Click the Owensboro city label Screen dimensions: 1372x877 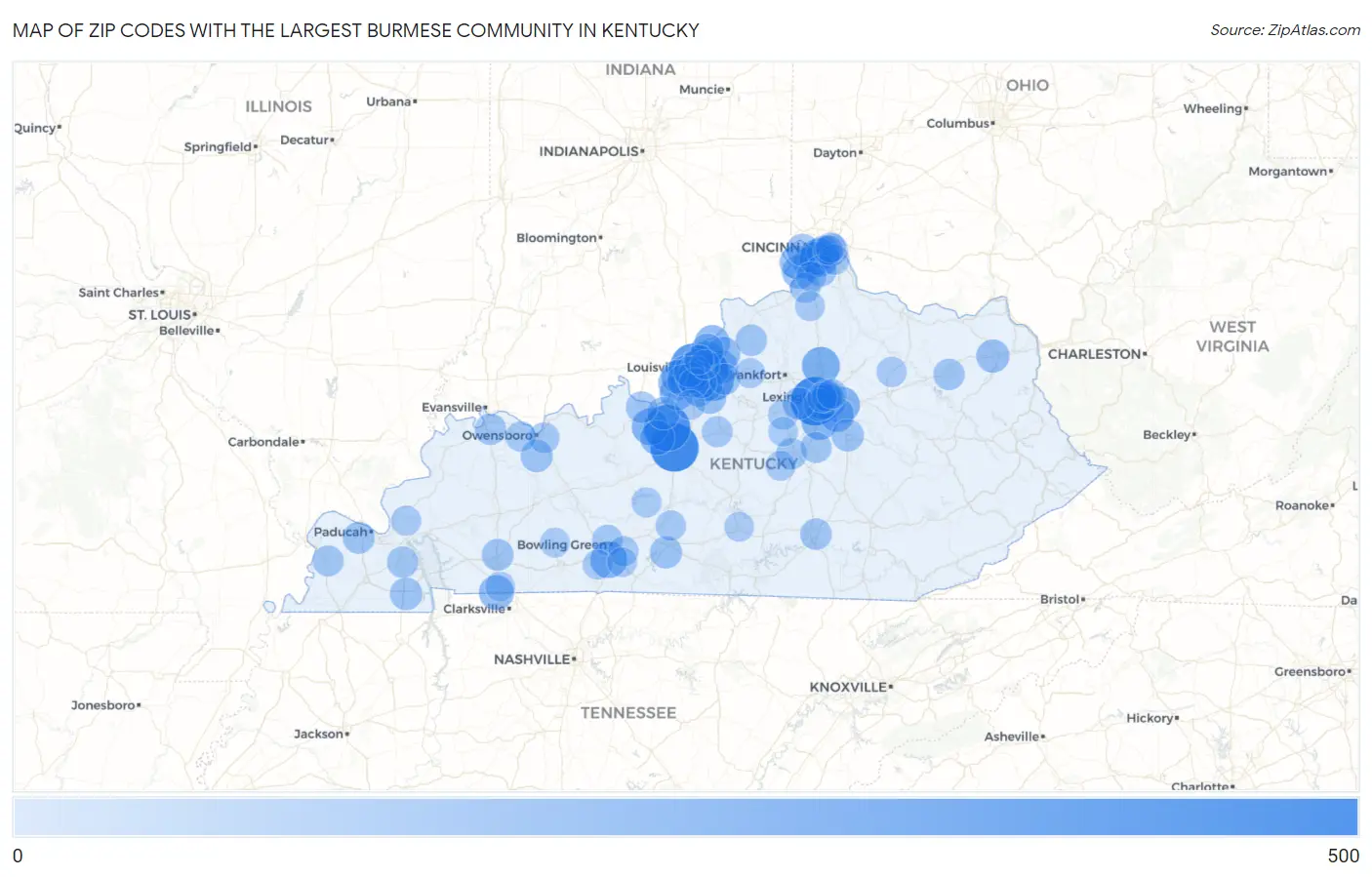point(498,435)
